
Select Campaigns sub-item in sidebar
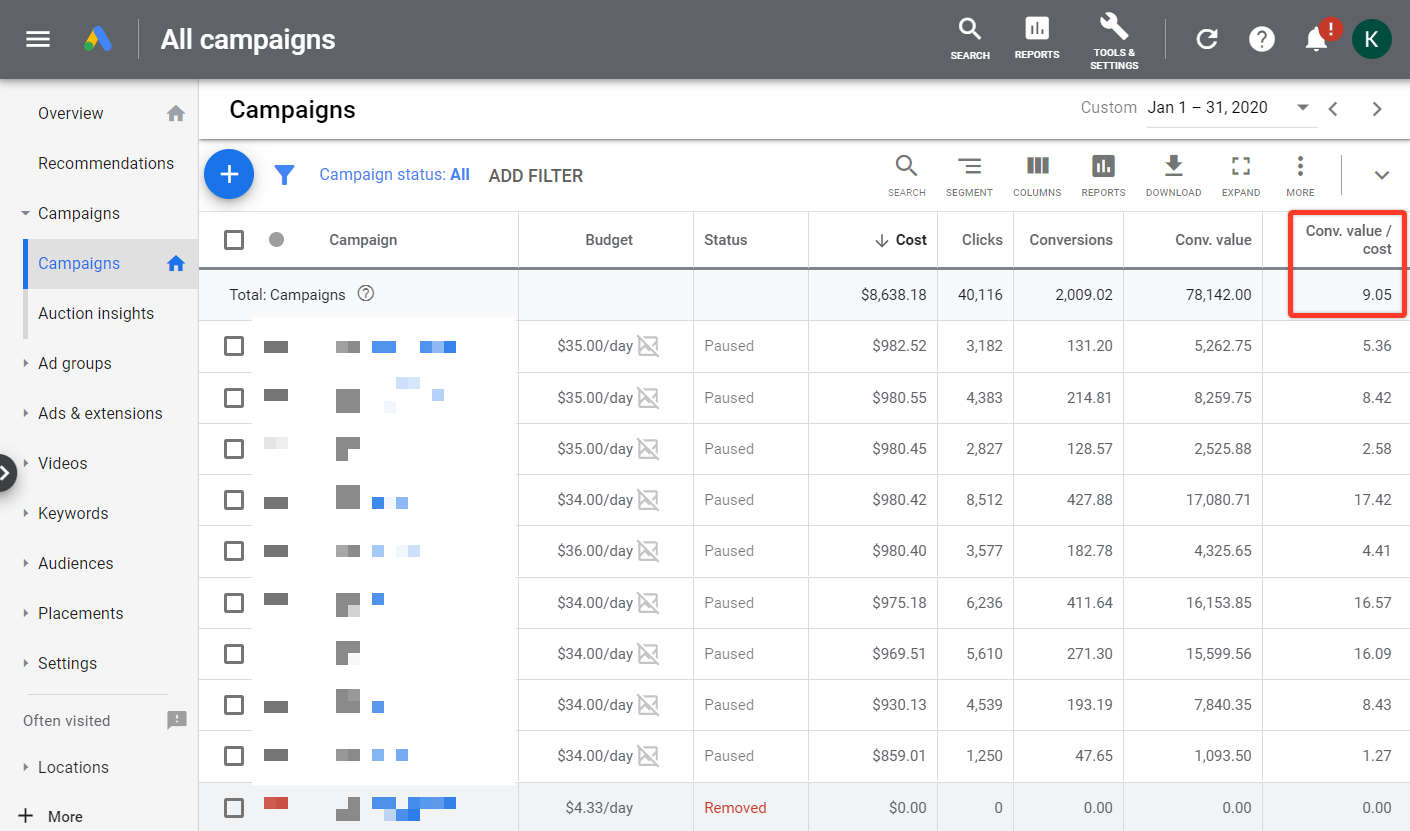[79, 263]
